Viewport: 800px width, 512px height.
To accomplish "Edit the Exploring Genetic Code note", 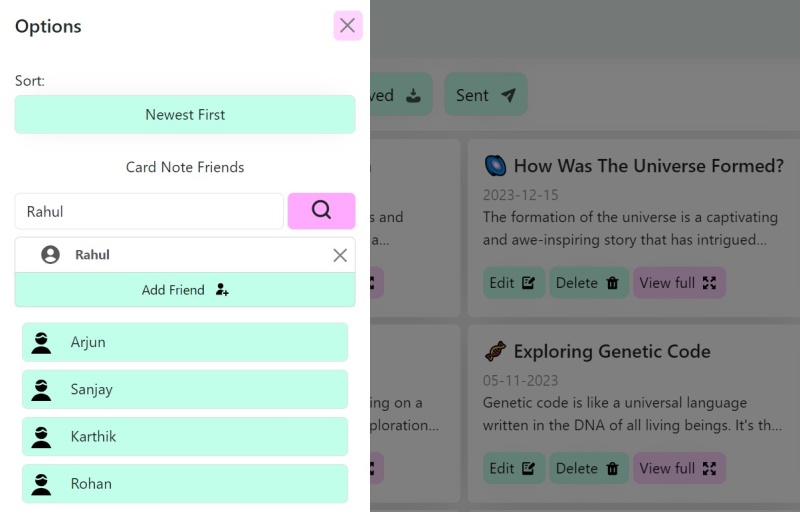I will [x=514, y=468].
